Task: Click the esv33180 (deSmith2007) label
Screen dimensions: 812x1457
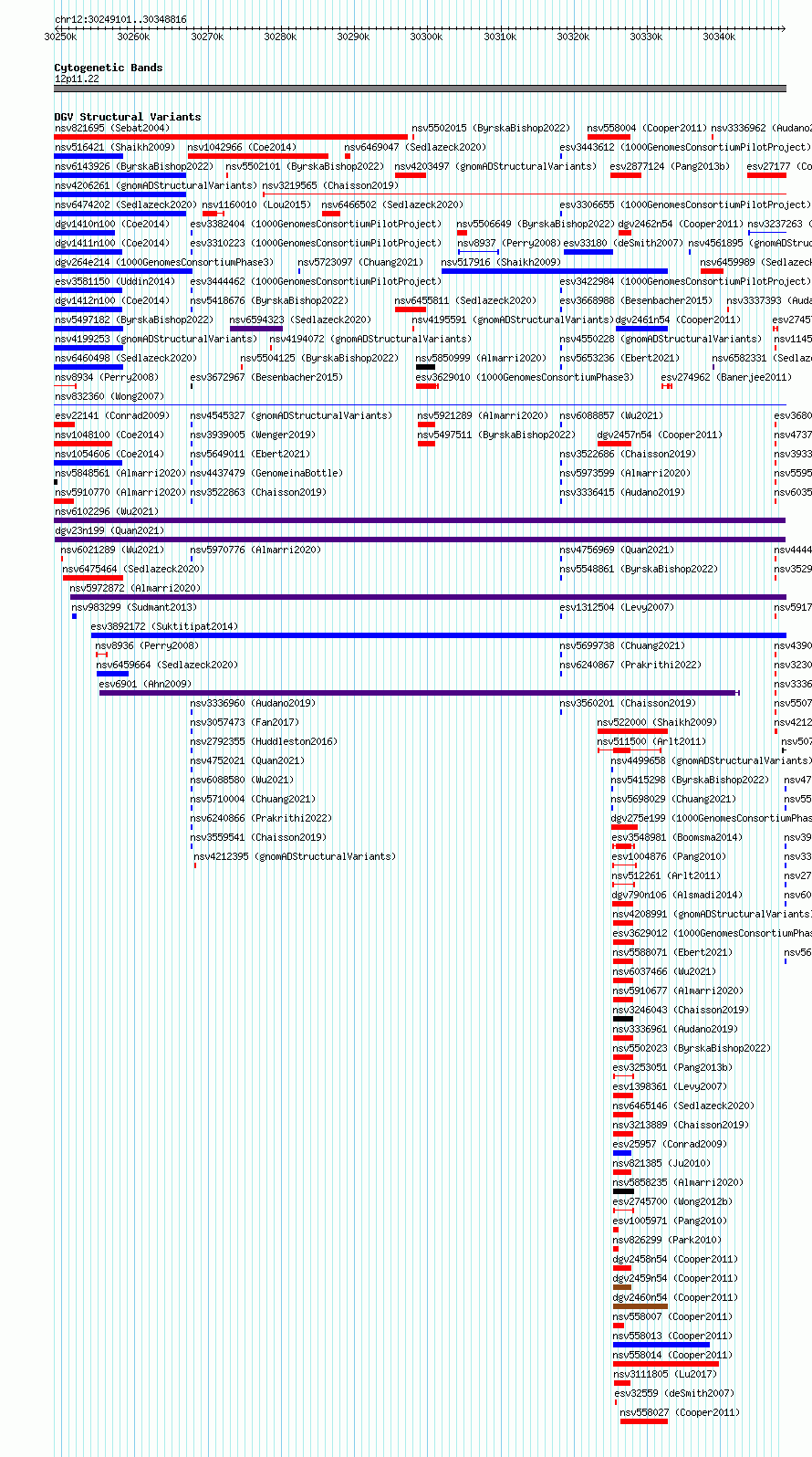Action: (x=623, y=243)
